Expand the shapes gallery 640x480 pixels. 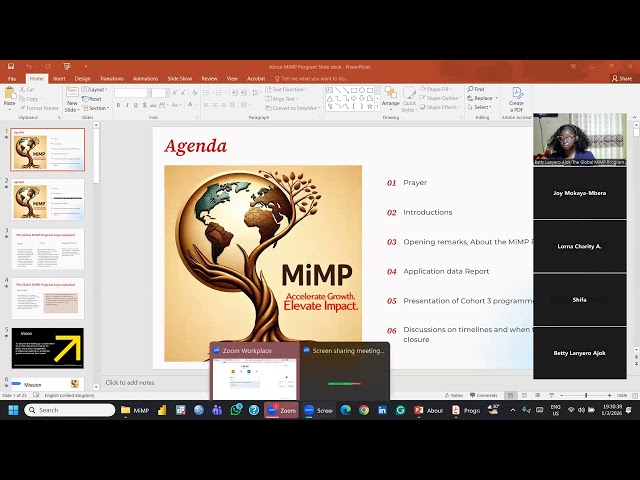click(377, 107)
